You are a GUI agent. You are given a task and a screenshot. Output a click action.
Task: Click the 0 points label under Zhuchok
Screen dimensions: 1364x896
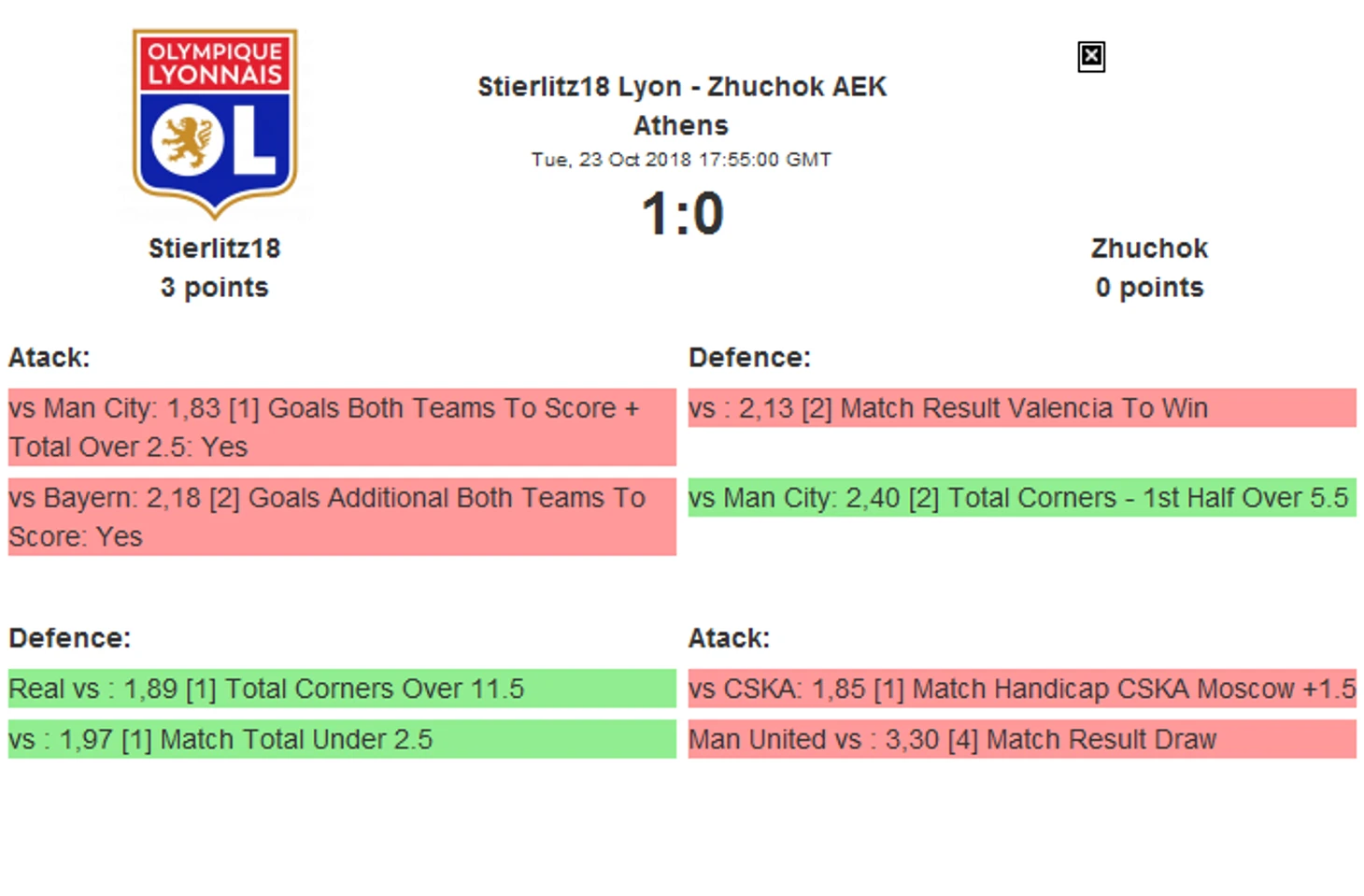coord(1149,288)
